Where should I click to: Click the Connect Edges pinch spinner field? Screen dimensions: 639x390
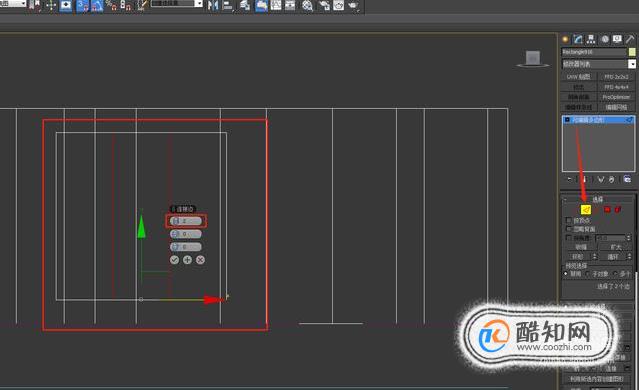coord(186,234)
